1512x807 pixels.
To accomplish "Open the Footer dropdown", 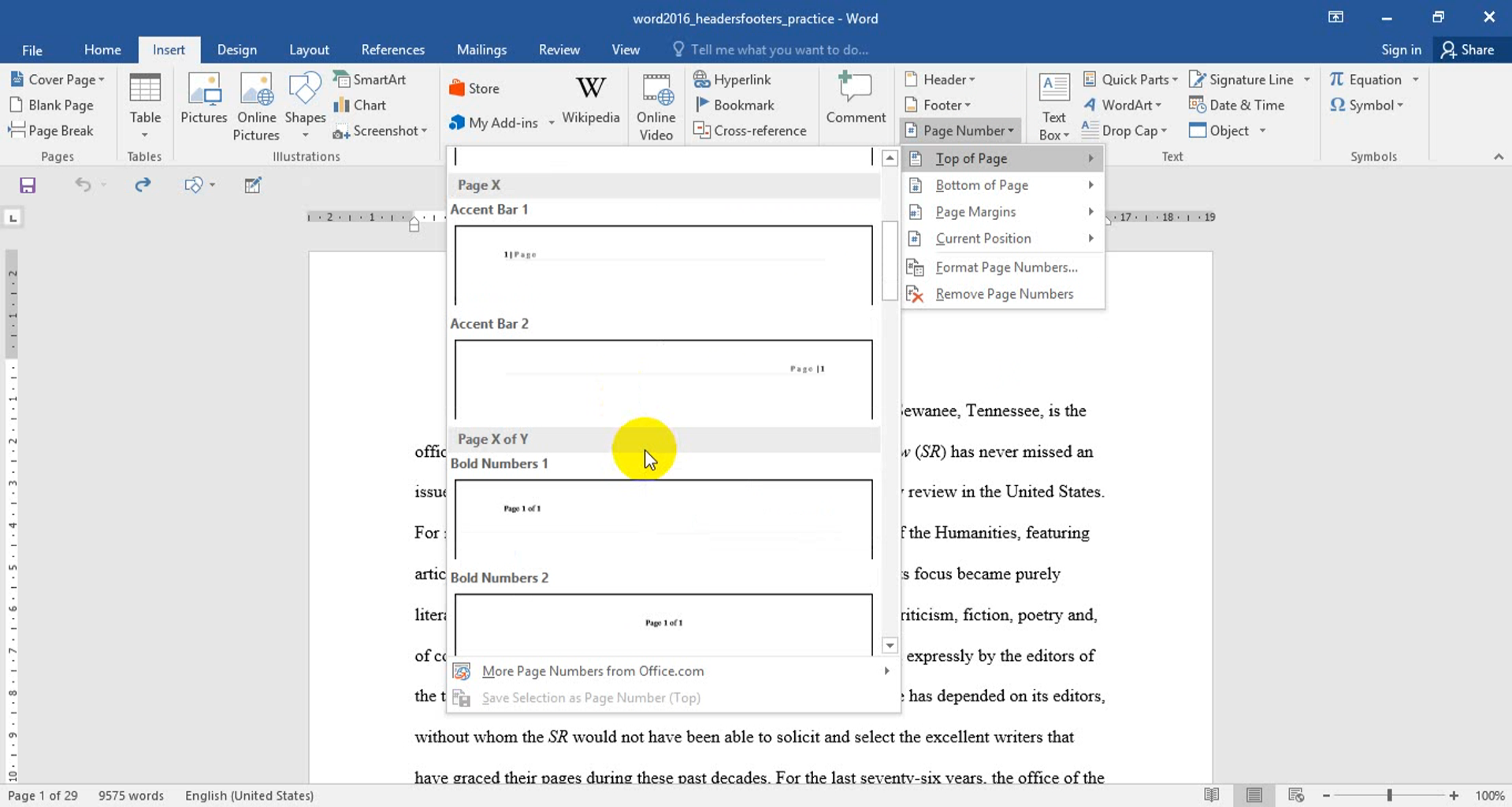I will pos(938,105).
